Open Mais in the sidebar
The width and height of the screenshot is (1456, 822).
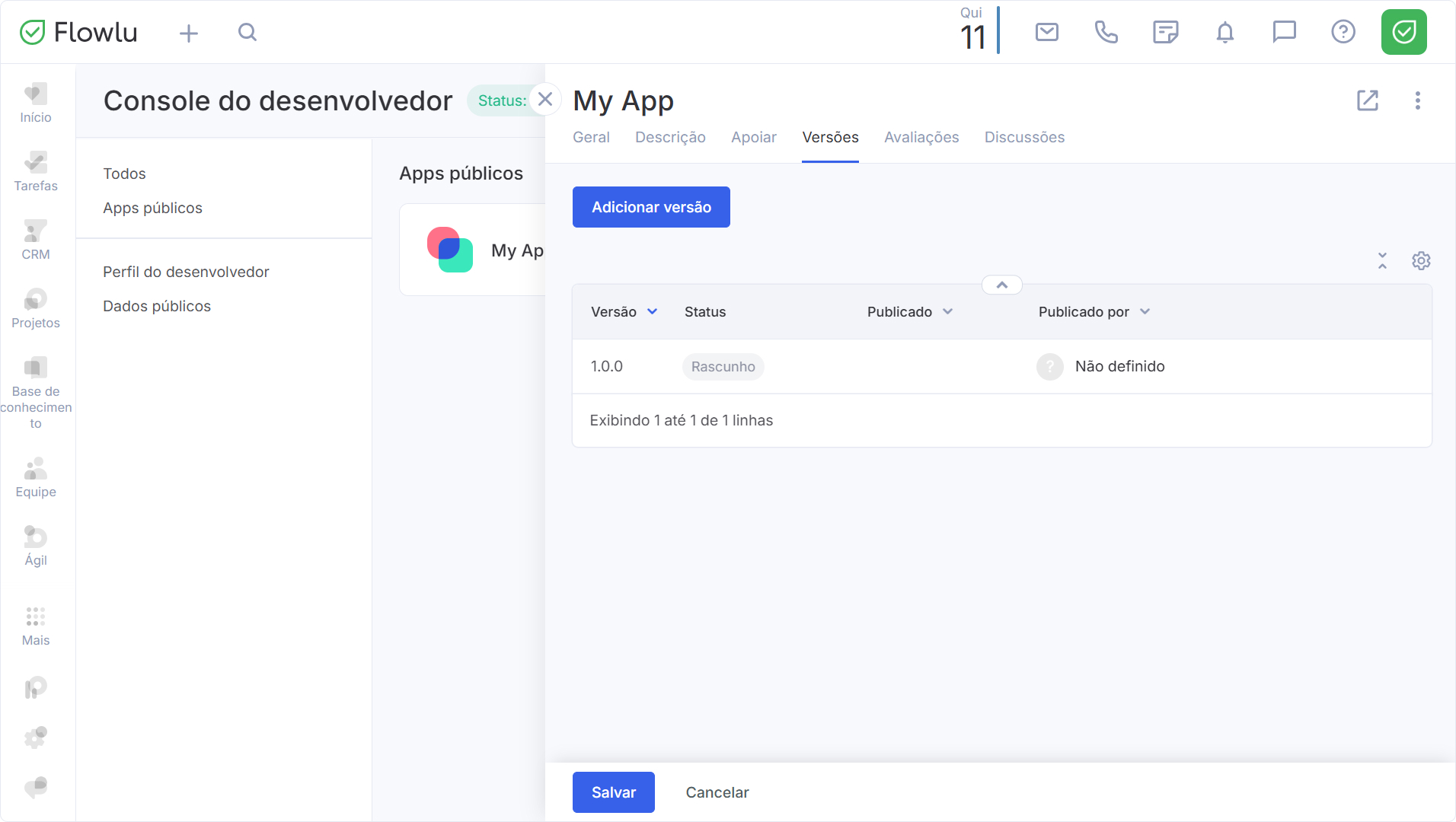pos(36,626)
